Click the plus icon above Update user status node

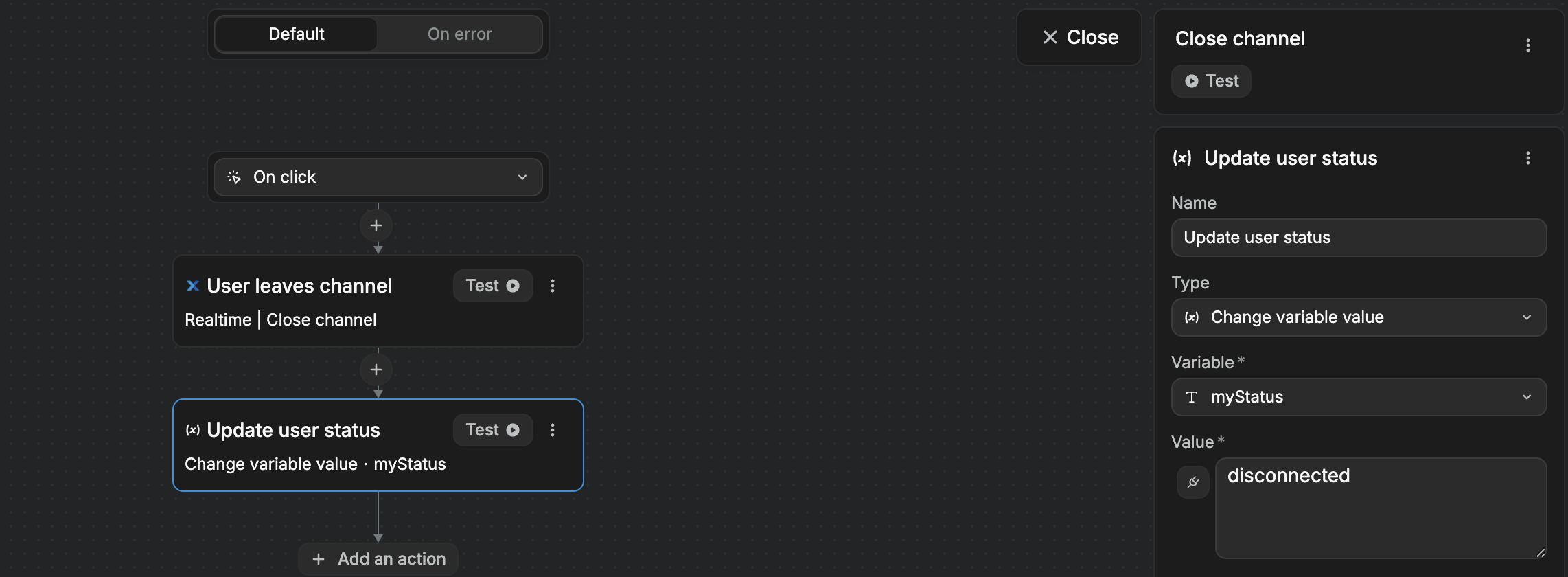(376, 370)
